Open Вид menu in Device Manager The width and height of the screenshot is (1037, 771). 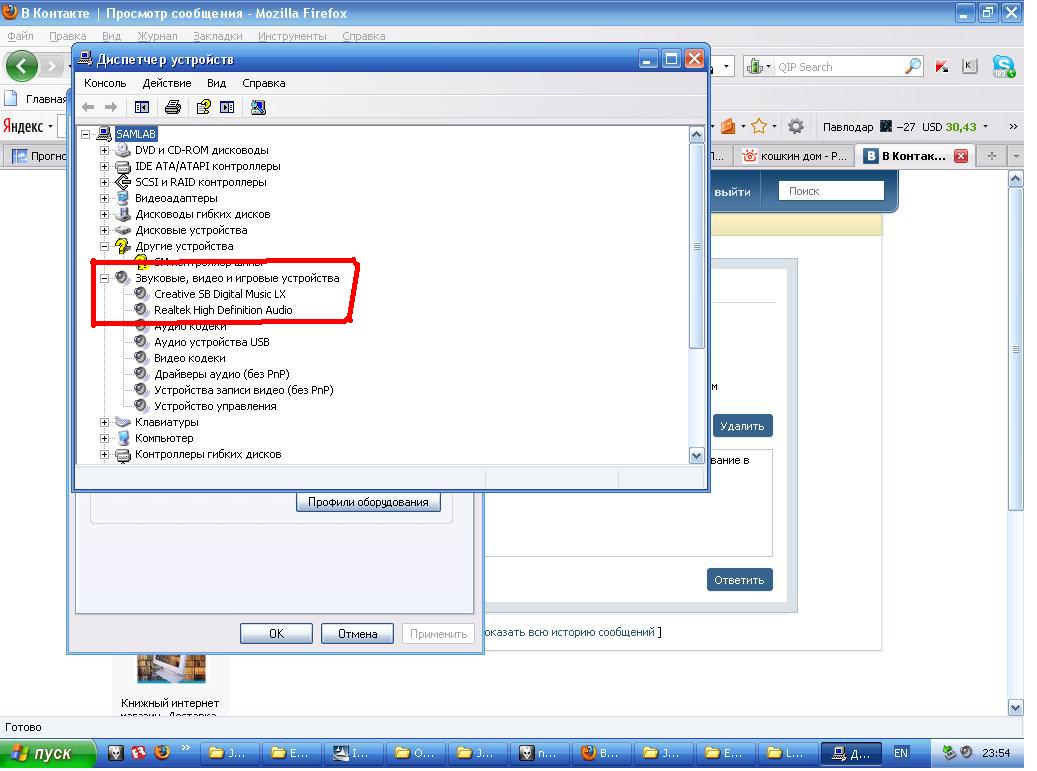216,83
